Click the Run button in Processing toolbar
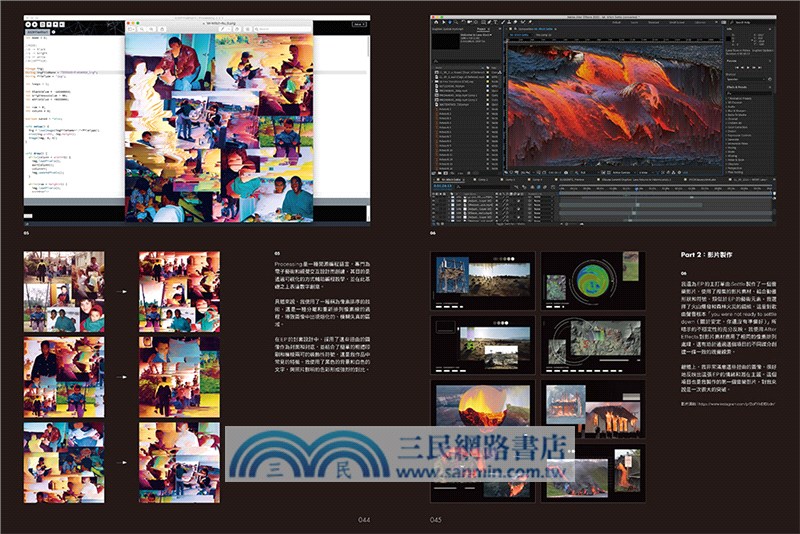Viewport: 800px width, 534px height. tap(30, 25)
